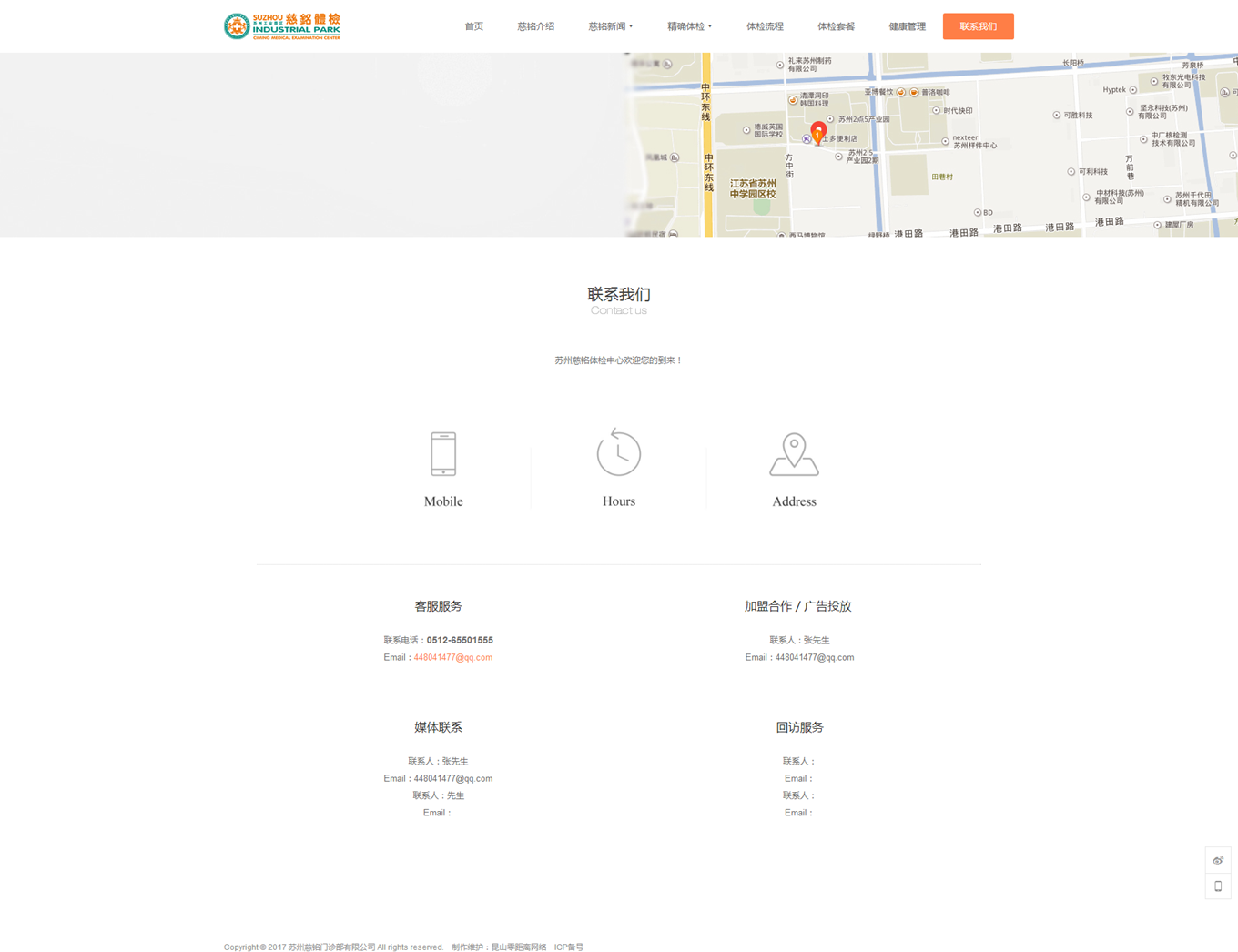Click the mobile phone side widget icon
The image size is (1238, 952).
1218,886
